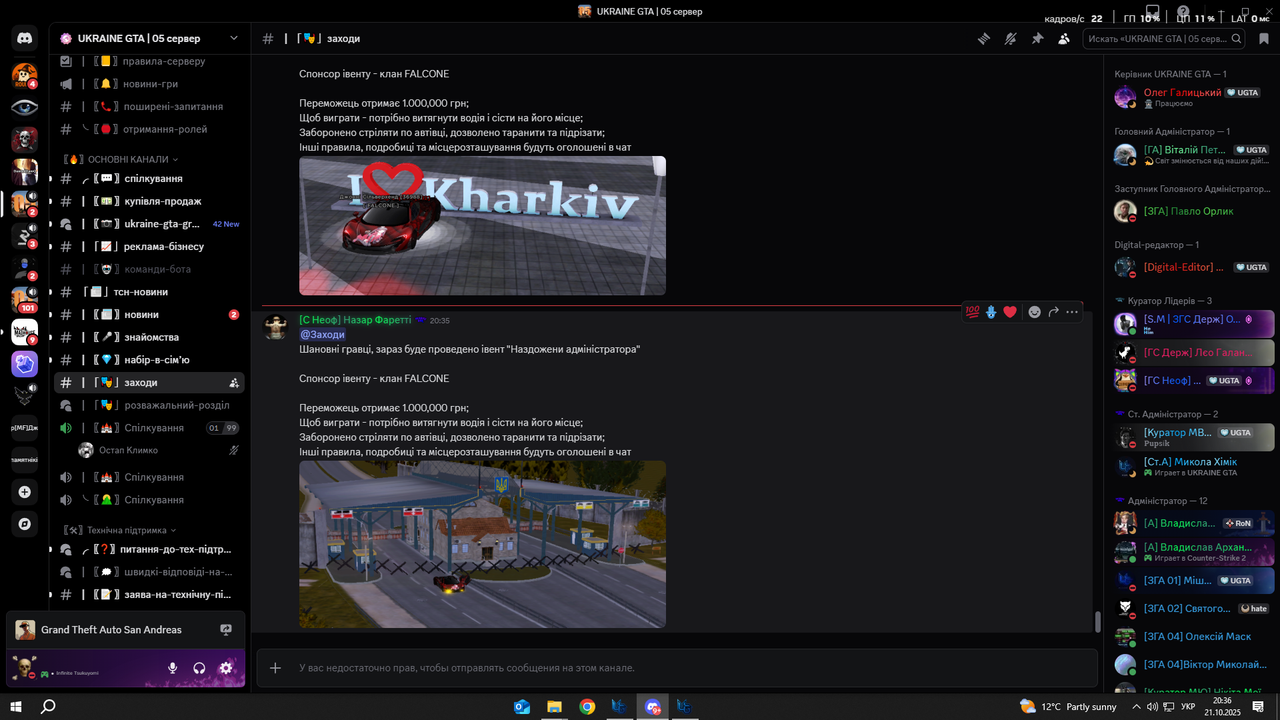Open File Explorer from taskbar
The height and width of the screenshot is (720, 1280).
(x=554, y=706)
